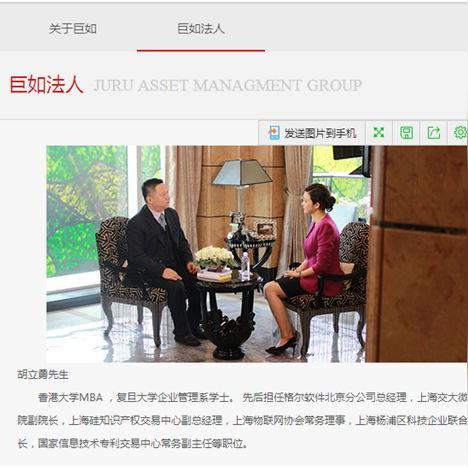Click the JURU ASSET MANAGMENT GROUP subtitle
The image size is (468, 468).
coord(228,85)
